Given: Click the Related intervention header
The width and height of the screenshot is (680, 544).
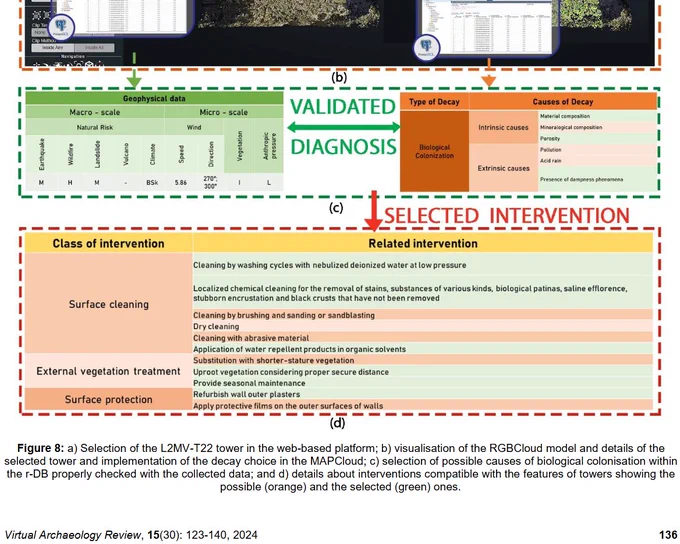Looking at the screenshot, I should coord(423,243).
